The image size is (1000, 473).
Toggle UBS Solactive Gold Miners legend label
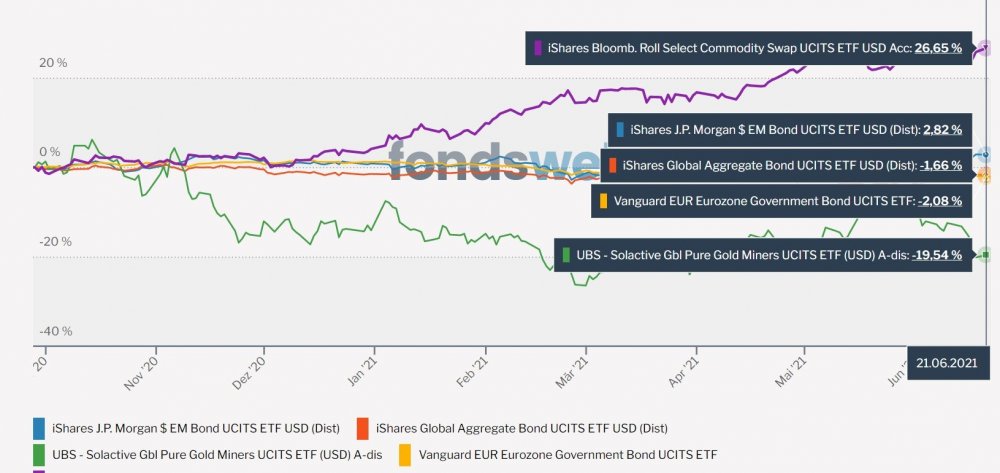coord(216,453)
